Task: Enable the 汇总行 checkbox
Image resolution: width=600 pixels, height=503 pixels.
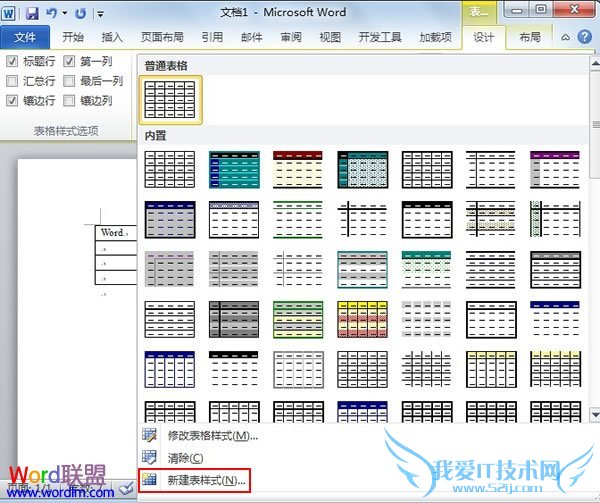Action: click(x=12, y=81)
